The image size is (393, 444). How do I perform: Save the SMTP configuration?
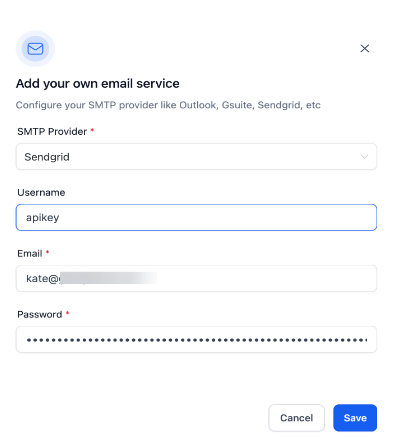pos(355,418)
